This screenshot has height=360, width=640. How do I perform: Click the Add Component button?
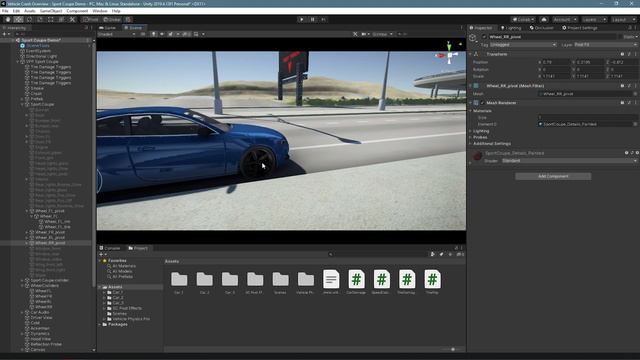(x=553, y=176)
